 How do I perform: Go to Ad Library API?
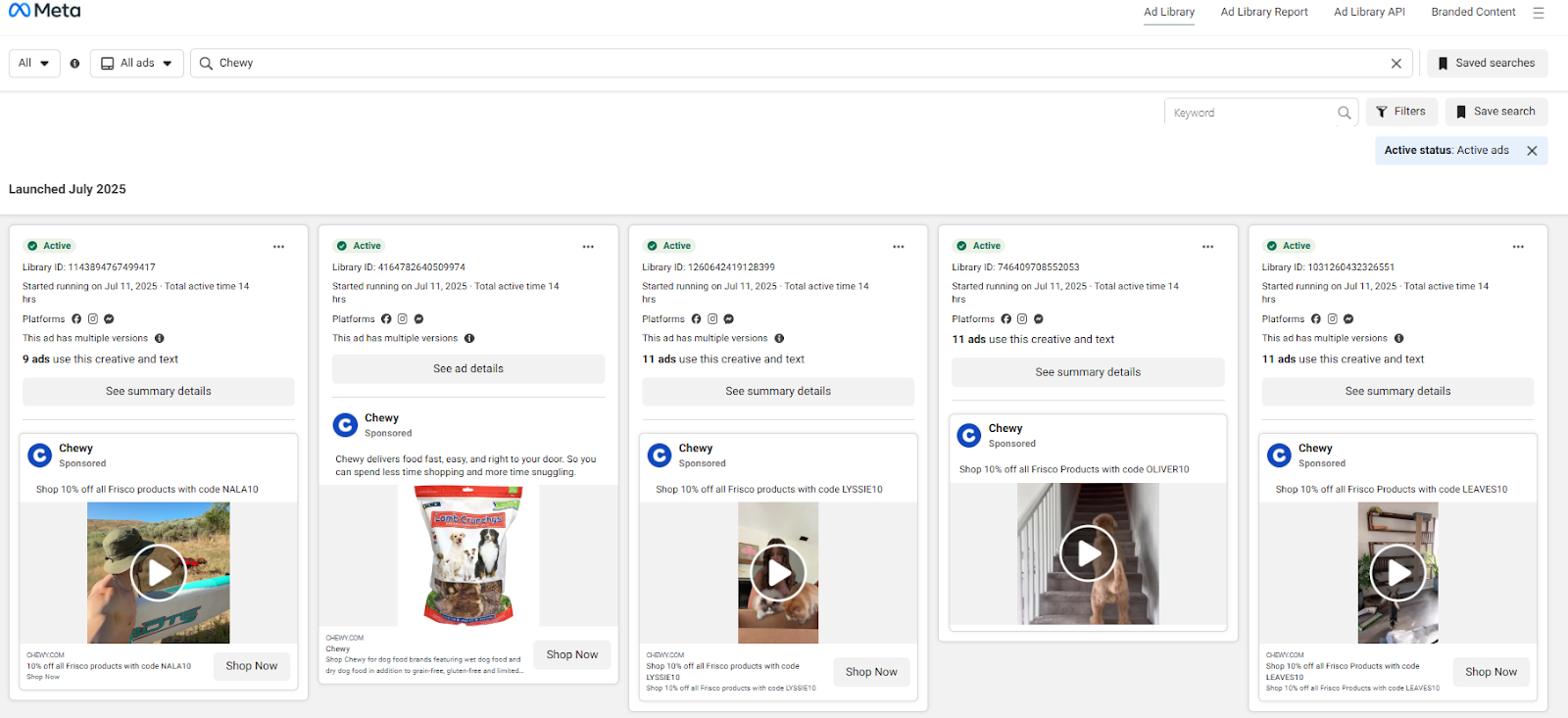(x=1369, y=13)
